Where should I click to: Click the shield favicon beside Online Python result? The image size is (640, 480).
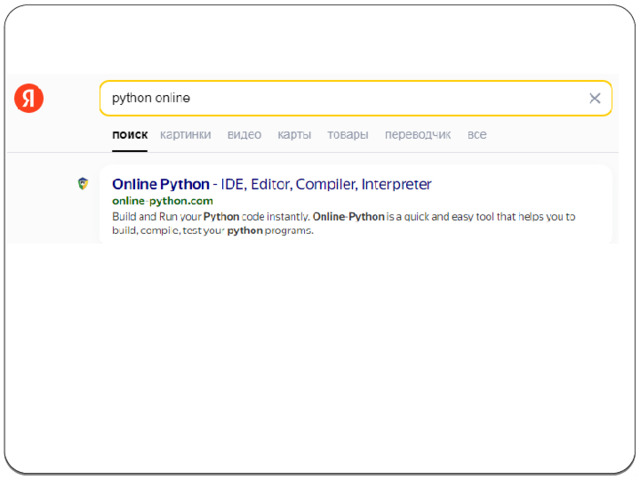83,183
